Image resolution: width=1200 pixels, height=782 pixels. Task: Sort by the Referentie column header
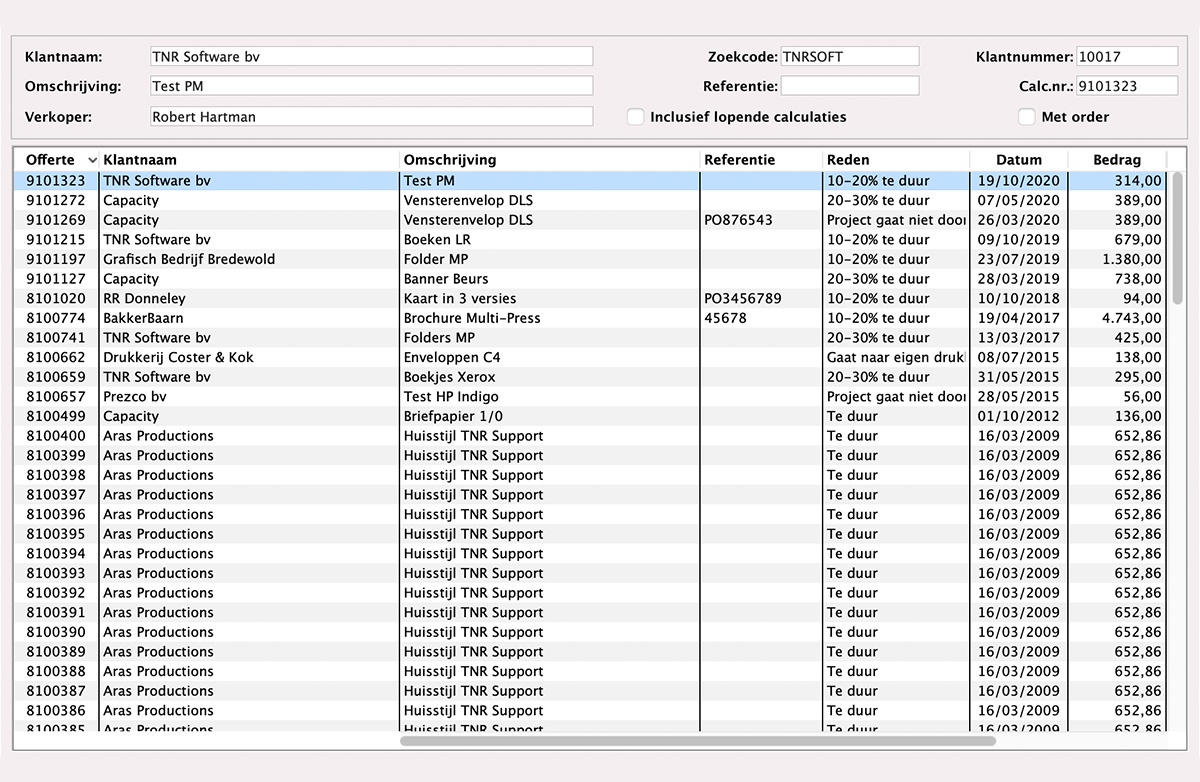pyautogui.click(x=761, y=160)
